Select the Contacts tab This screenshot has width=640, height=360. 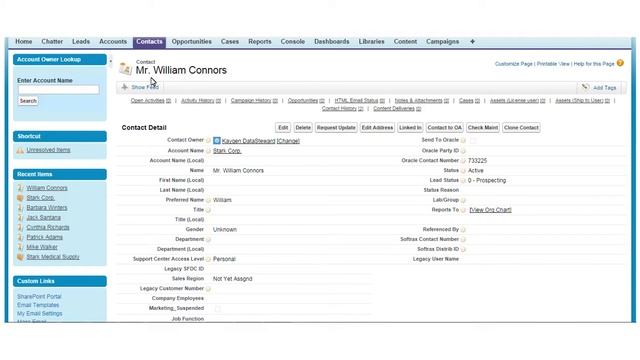tap(149, 42)
